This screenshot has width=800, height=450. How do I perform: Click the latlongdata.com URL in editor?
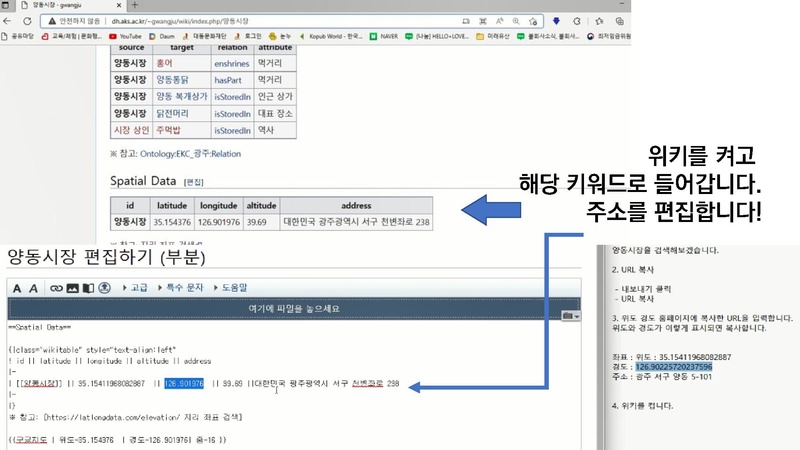(x=112, y=417)
